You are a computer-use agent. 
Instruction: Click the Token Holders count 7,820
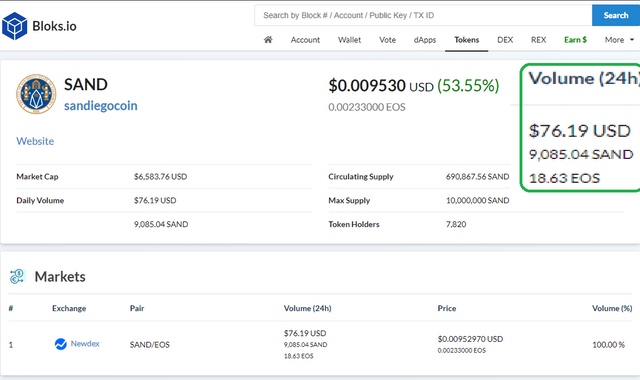coord(456,224)
